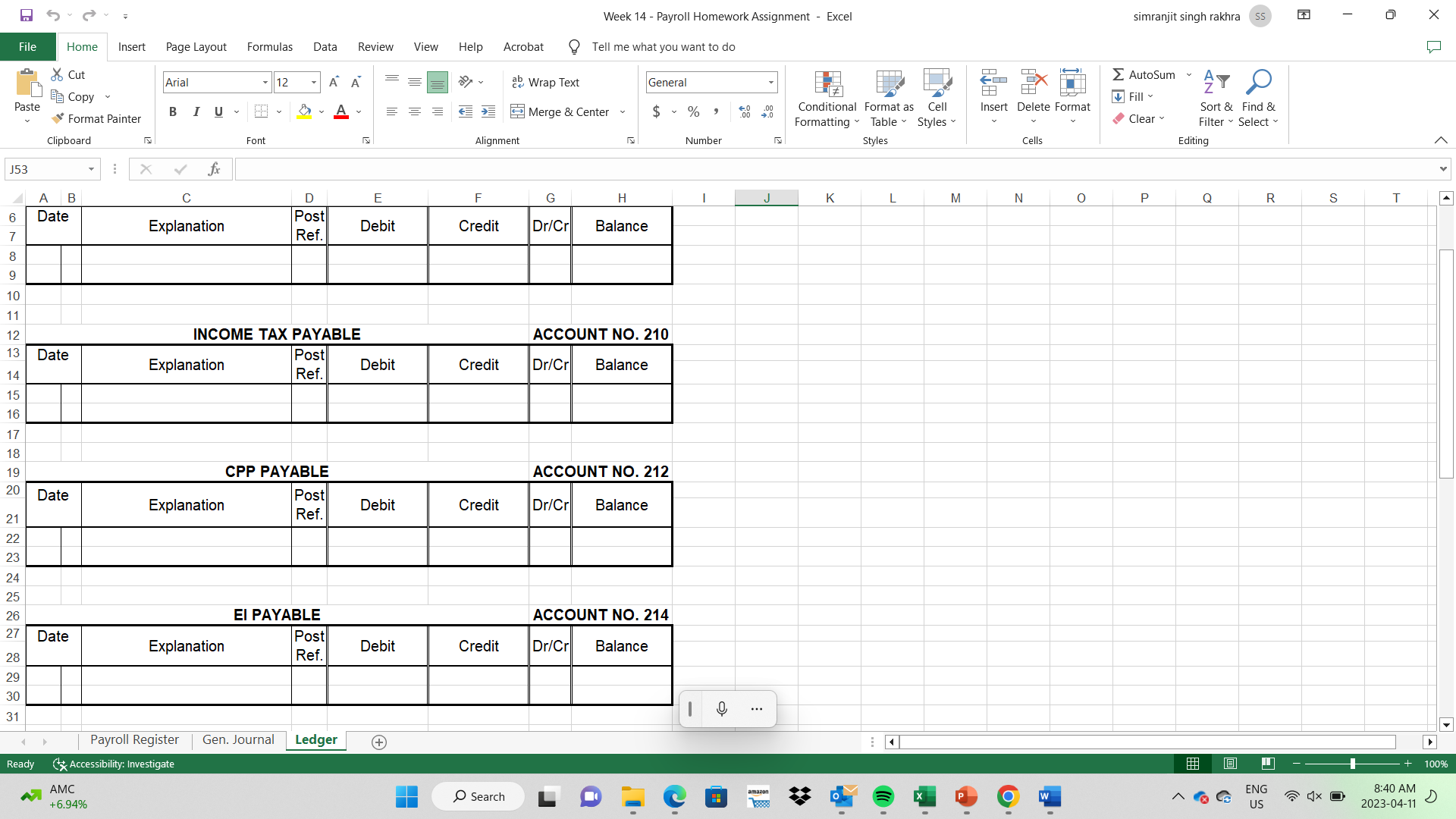
Task: Apply Merge & Center to cells
Action: coord(561,111)
